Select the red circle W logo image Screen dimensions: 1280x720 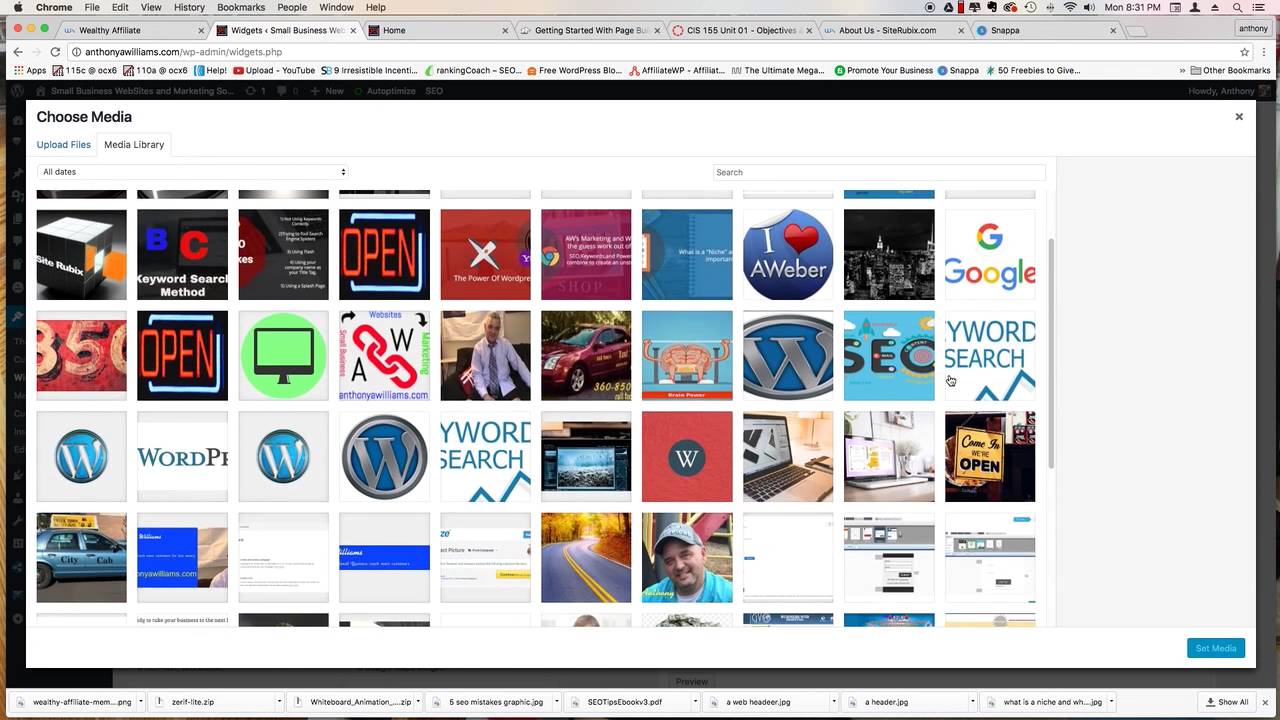tap(687, 456)
